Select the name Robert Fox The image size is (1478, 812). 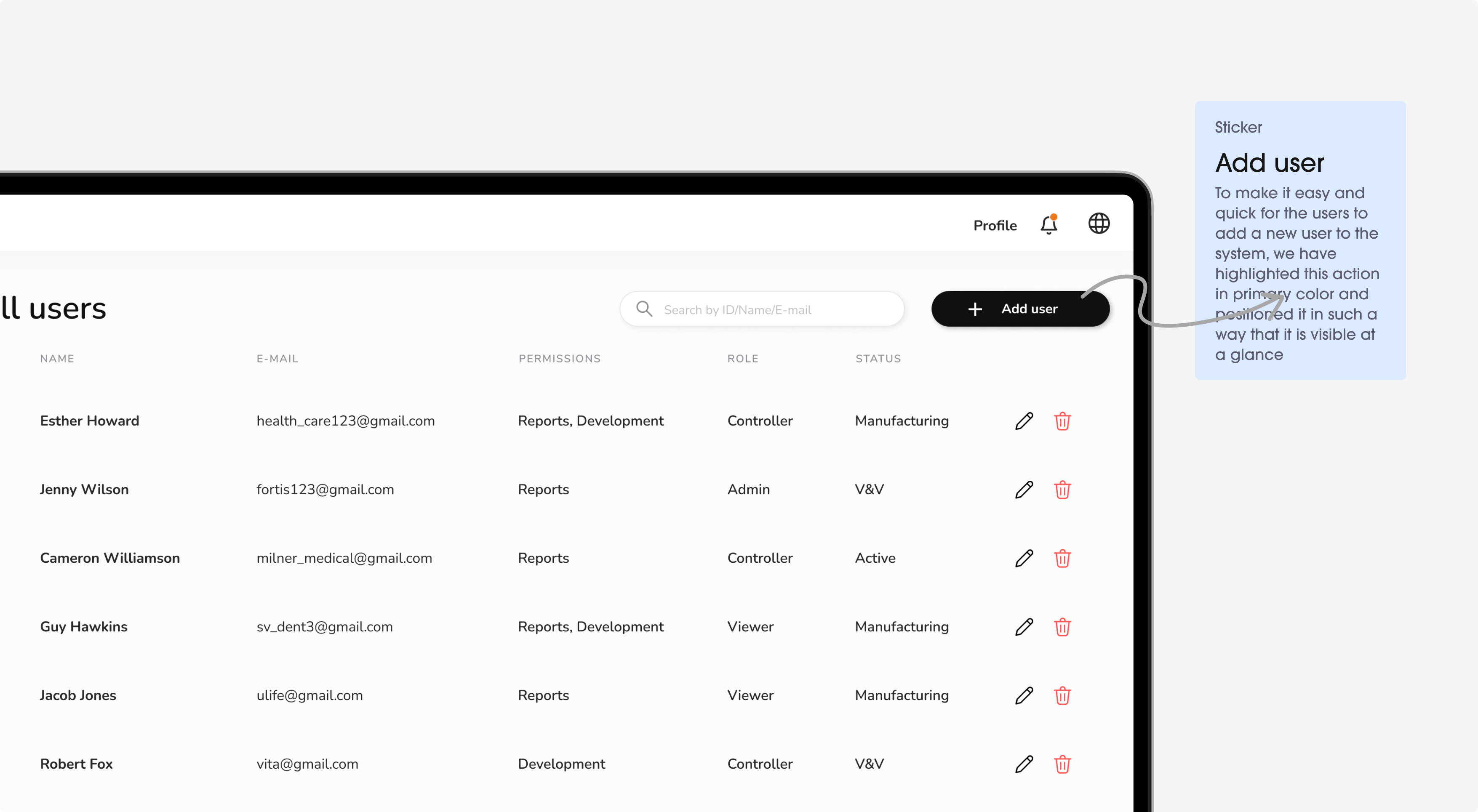click(x=76, y=764)
